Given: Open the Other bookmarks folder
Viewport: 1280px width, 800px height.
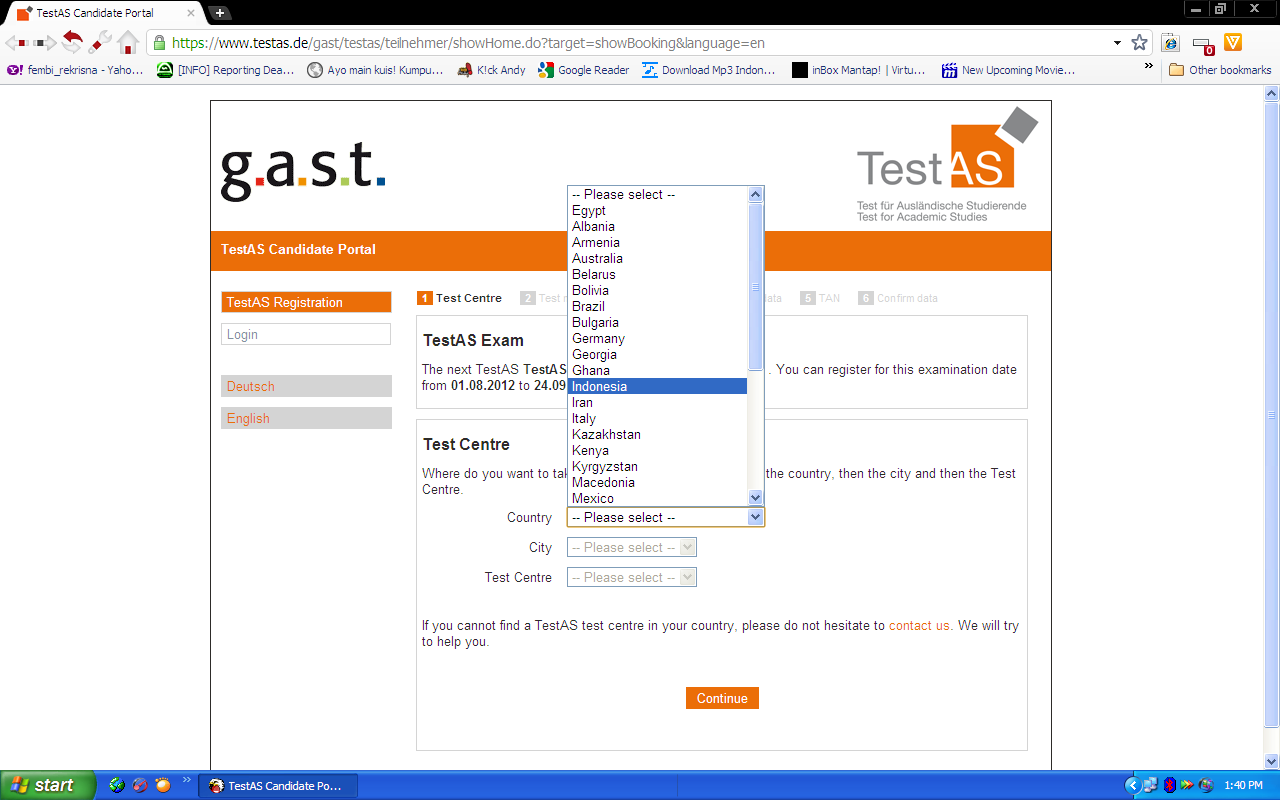Looking at the screenshot, I should coord(1220,70).
